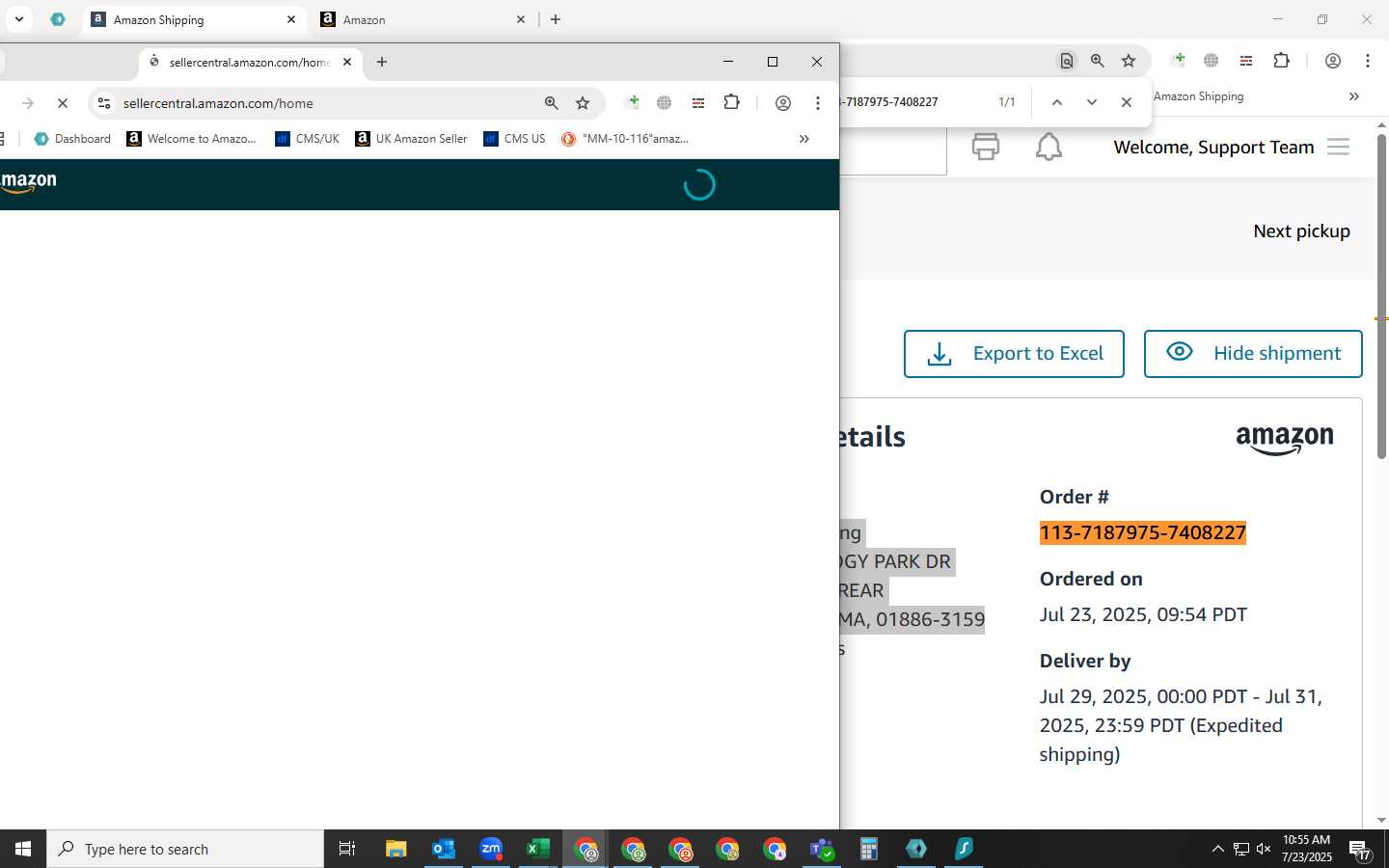Open the hamburger menu beside Welcome, Support Team

pyautogui.click(x=1338, y=147)
